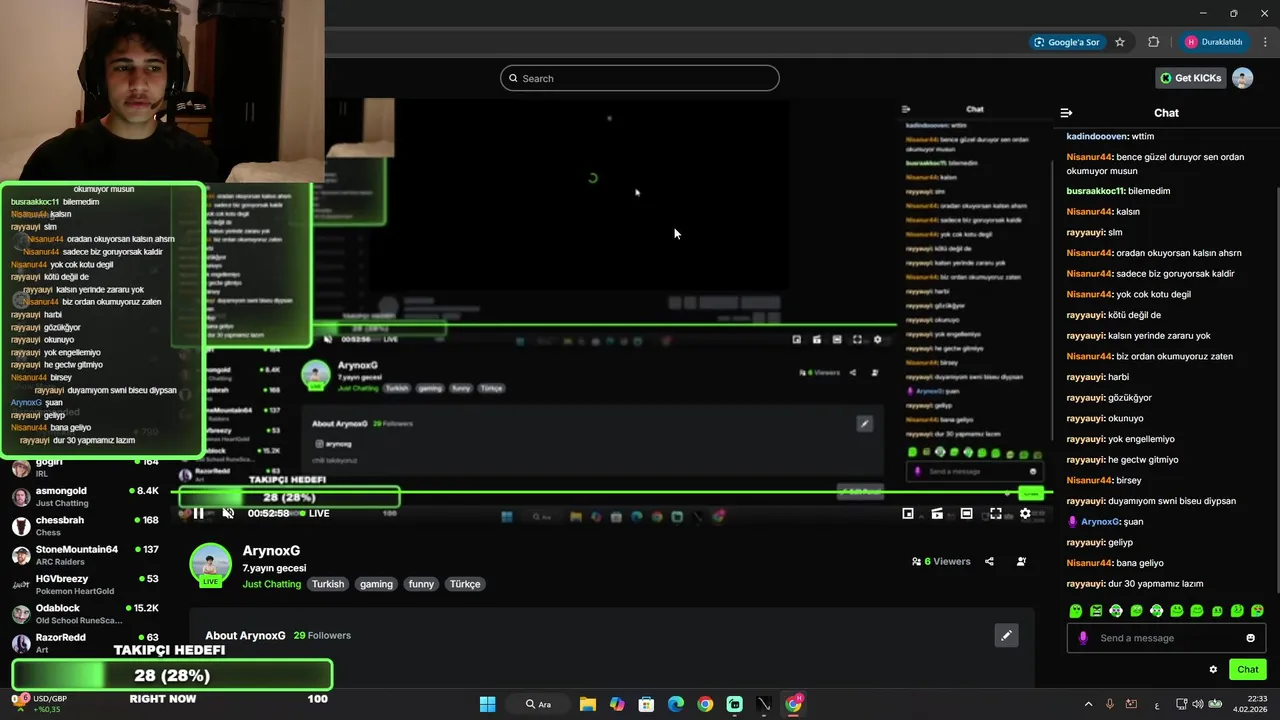Click the About ArynoxG edit pencil
Viewport: 1280px width, 720px height.
pos(1006,635)
